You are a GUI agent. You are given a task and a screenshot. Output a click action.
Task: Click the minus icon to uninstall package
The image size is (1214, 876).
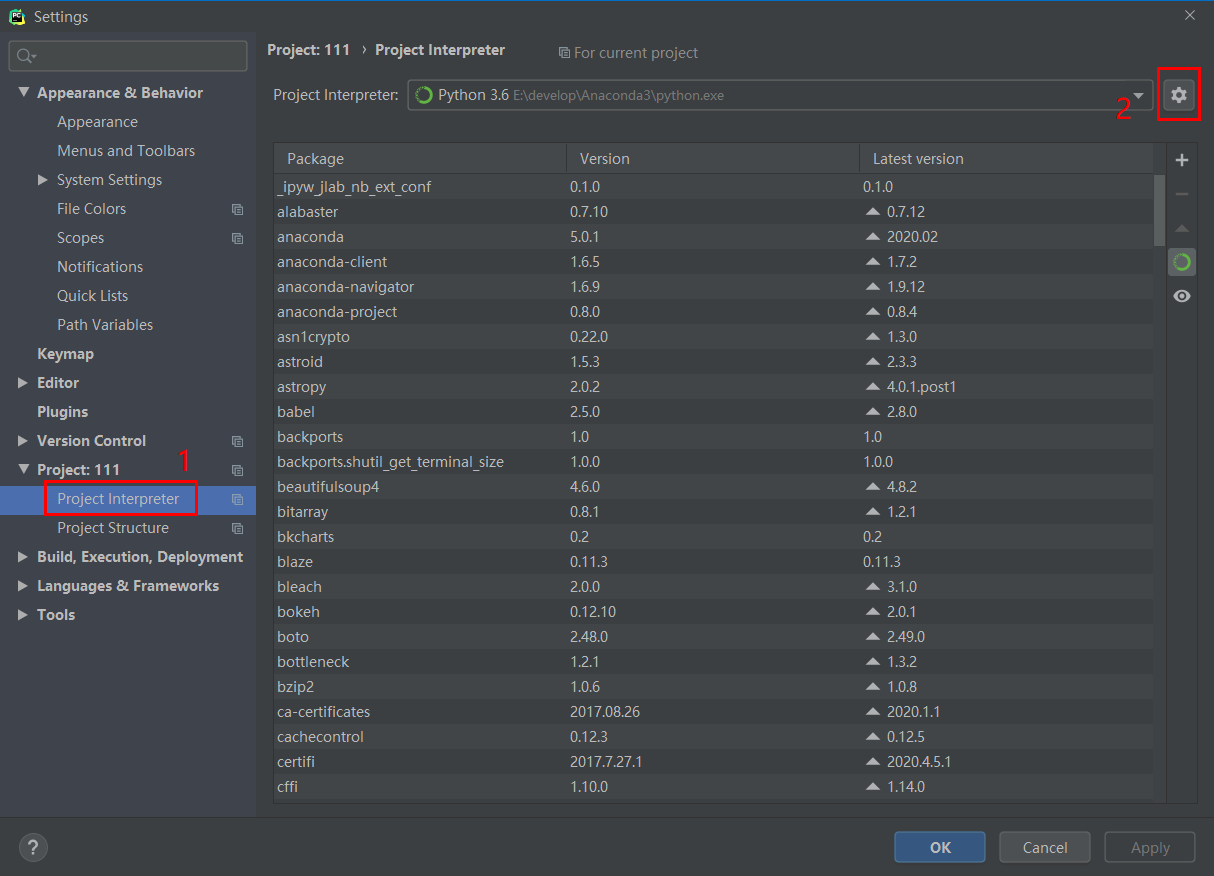[x=1182, y=194]
